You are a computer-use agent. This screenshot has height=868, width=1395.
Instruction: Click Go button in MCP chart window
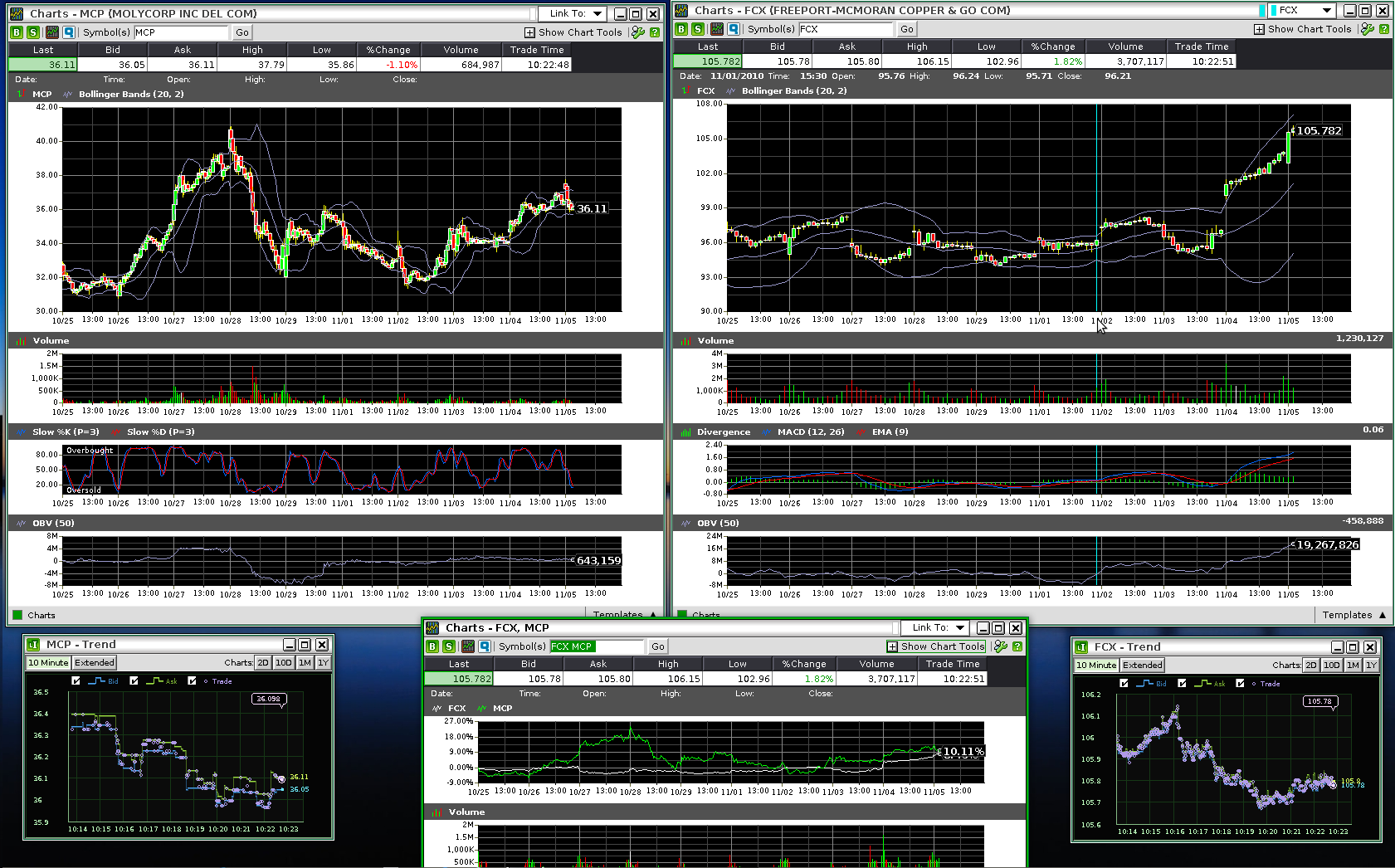pos(242,32)
